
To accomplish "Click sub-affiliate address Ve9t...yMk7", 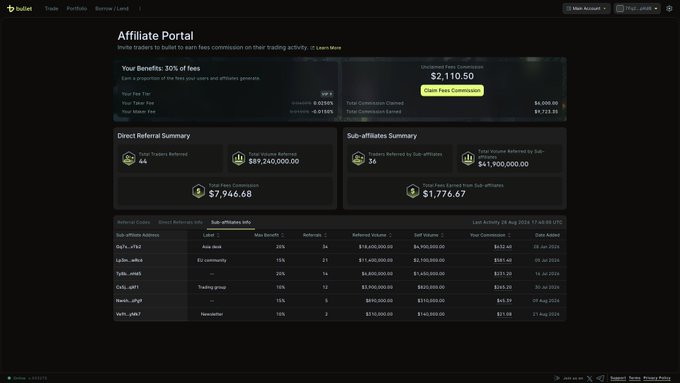I will [128, 314].
